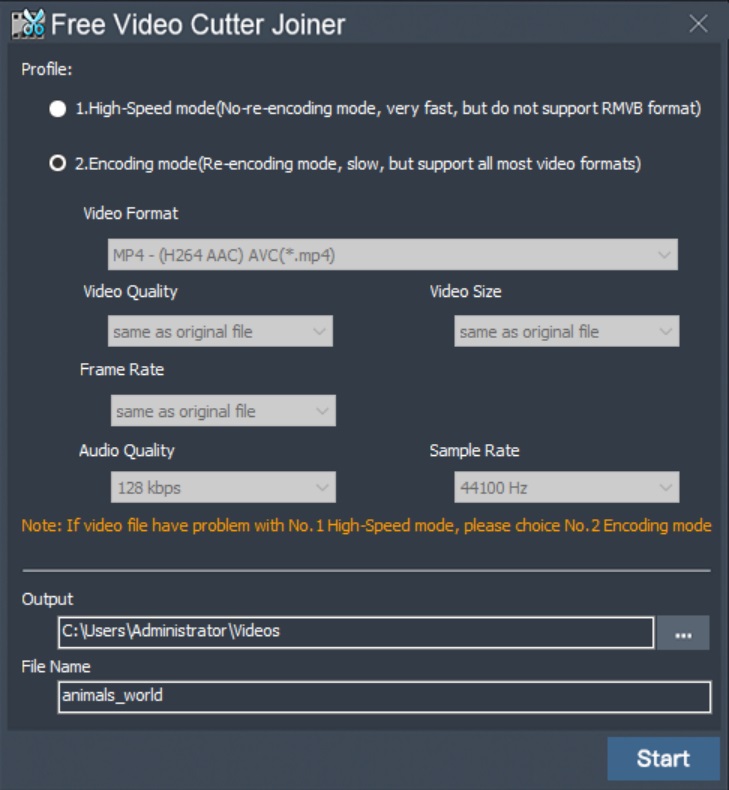Click the Video Size dropdown arrow
This screenshot has width=729, height=790.
click(x=665, y=332)
